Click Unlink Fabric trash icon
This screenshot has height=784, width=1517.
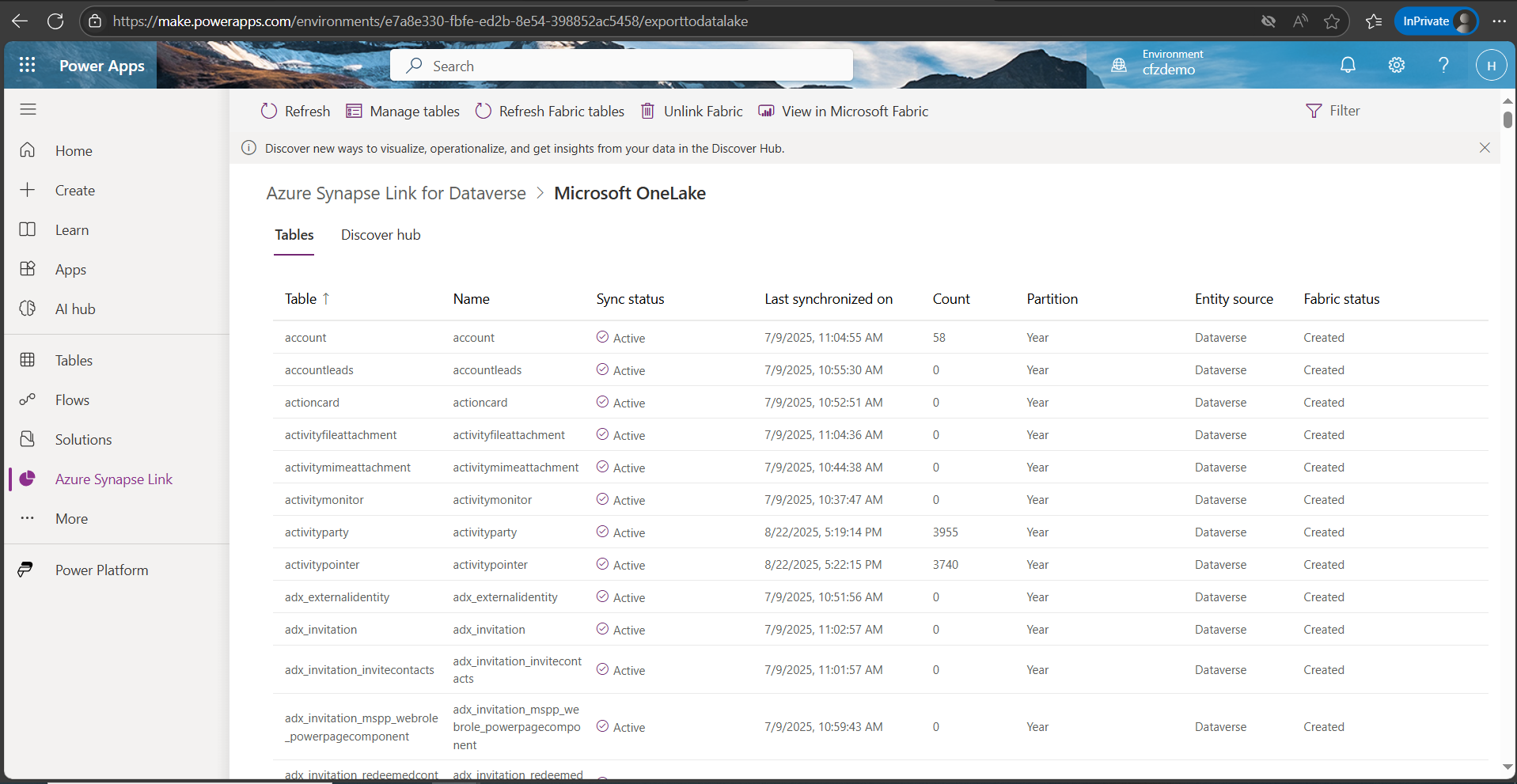point(647,112)
